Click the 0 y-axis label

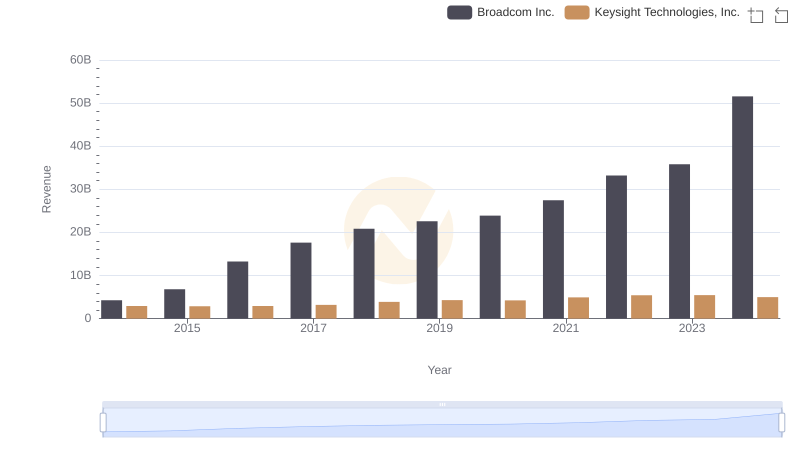tap(88, 318)
